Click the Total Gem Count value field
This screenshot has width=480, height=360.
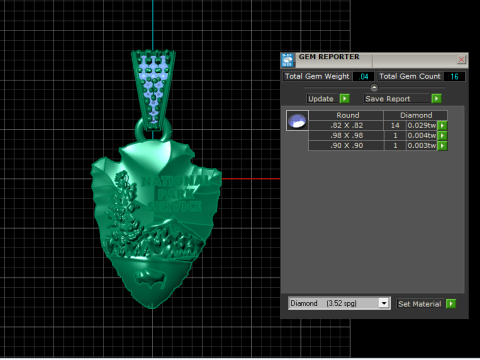(454, 77)
